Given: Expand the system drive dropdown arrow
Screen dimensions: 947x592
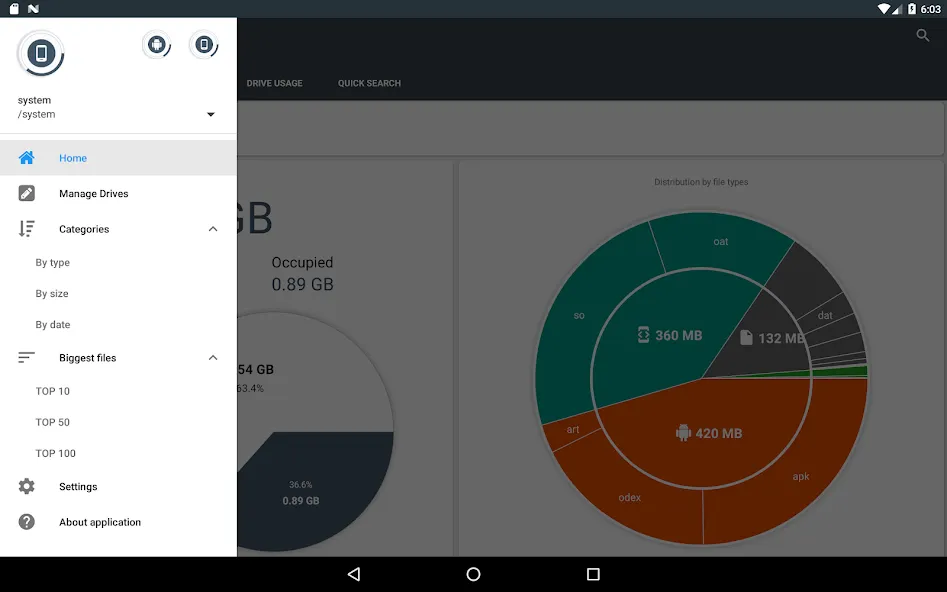Looking at the screenshot, I should 211,114.
